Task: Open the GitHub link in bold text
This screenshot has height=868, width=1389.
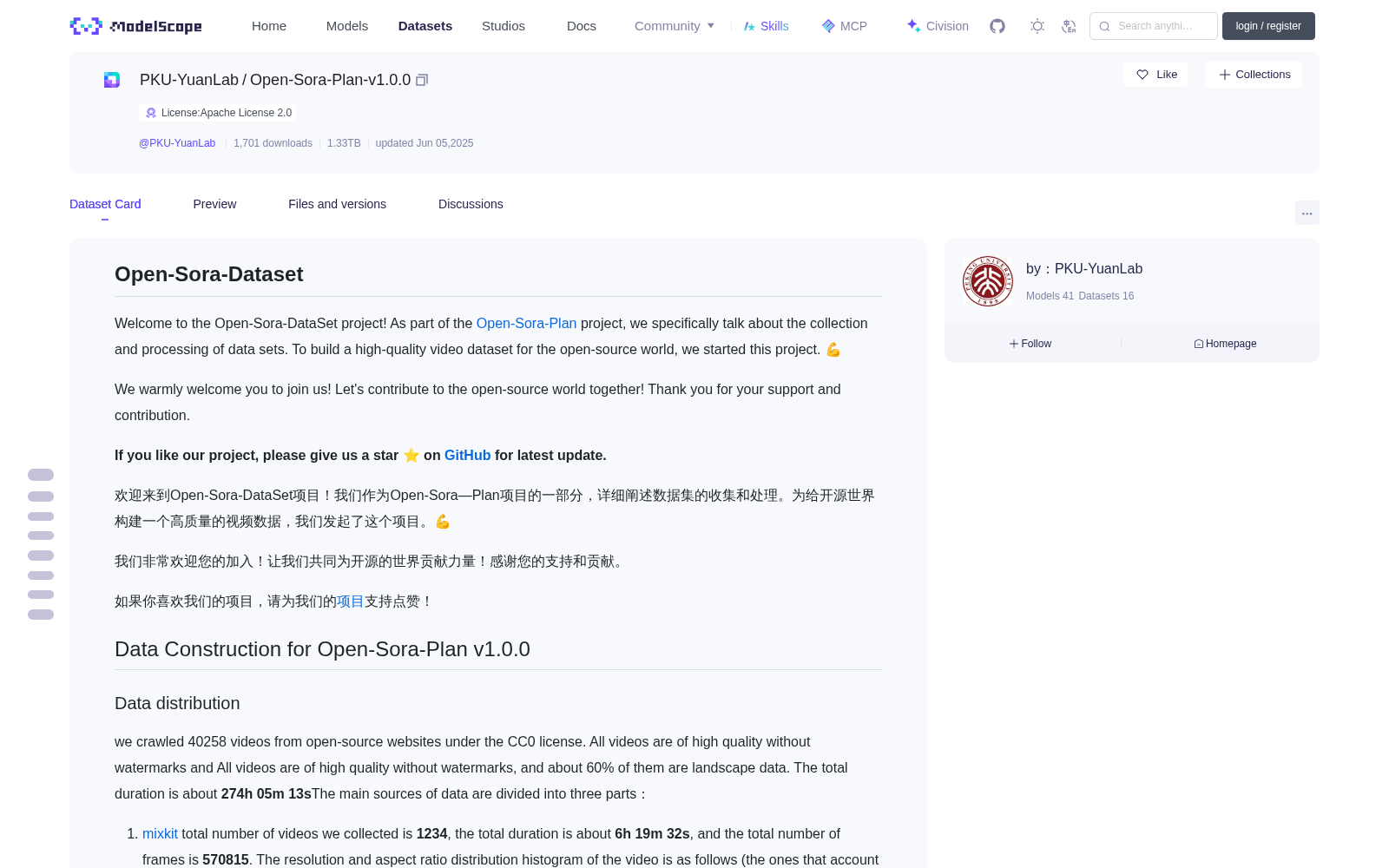Action: tap(467, 455)
